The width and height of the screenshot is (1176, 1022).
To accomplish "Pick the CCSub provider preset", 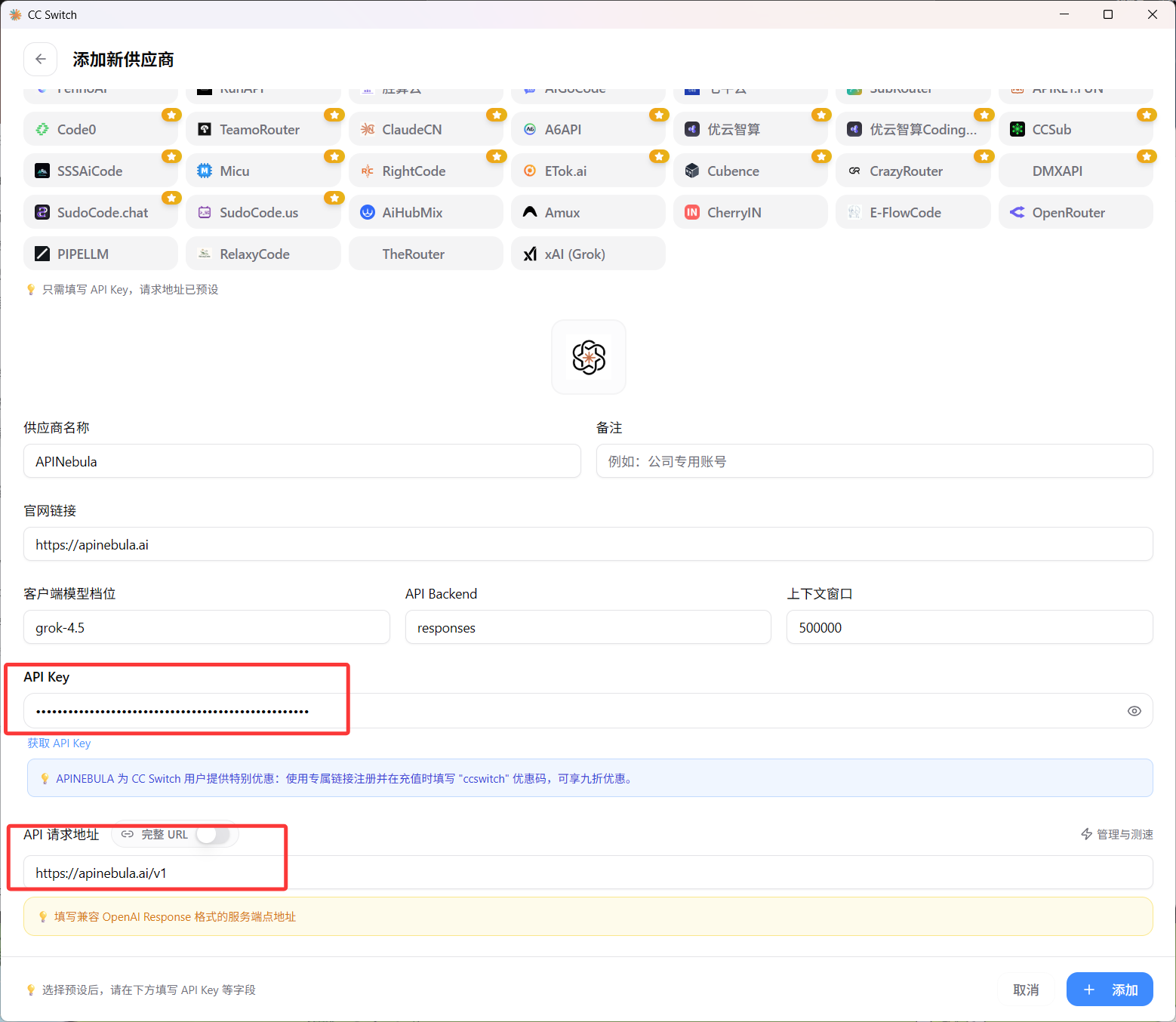I will coord(1076,129).
